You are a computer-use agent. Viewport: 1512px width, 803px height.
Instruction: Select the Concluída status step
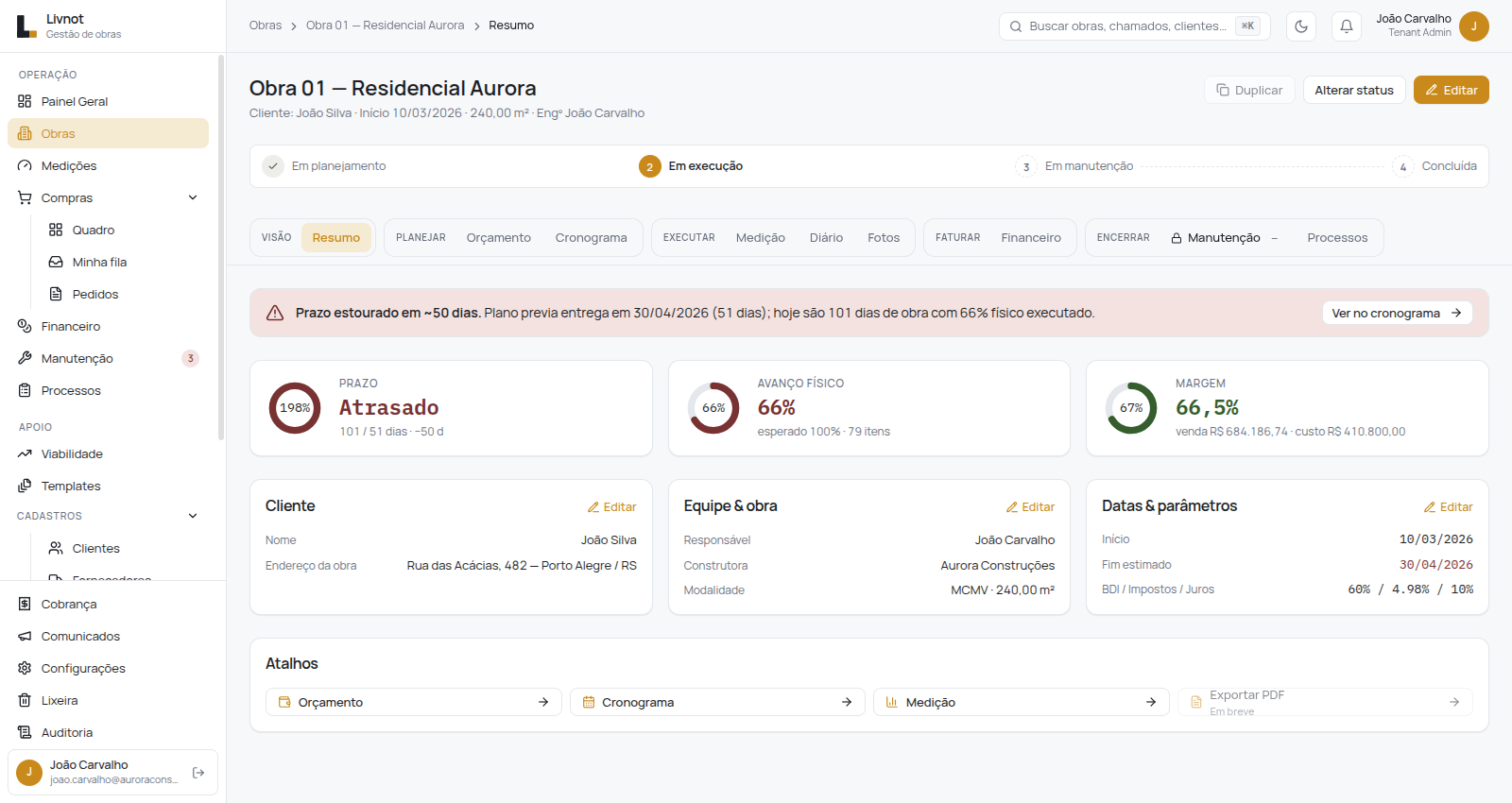click(x=1435, y=166)
